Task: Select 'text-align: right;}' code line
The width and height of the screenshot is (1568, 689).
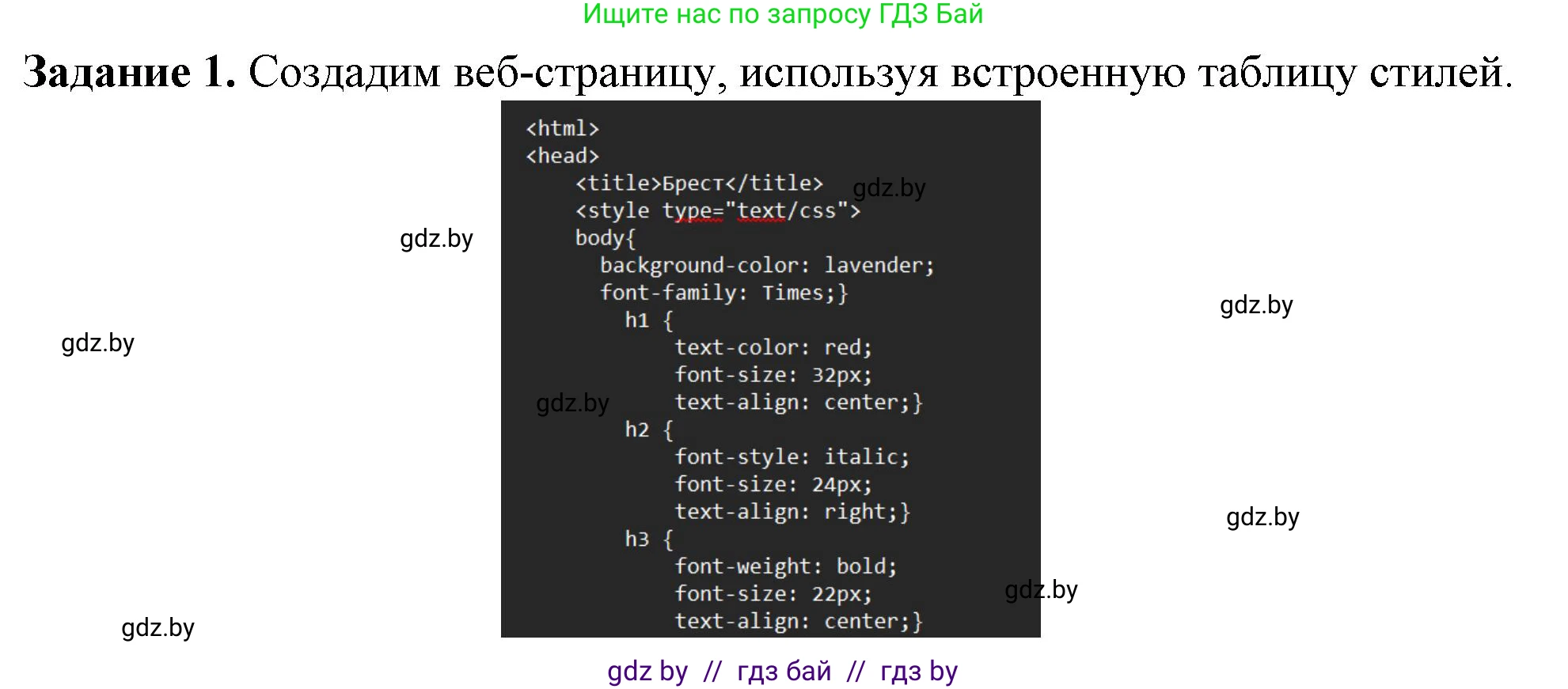Action: coord(792,512)
